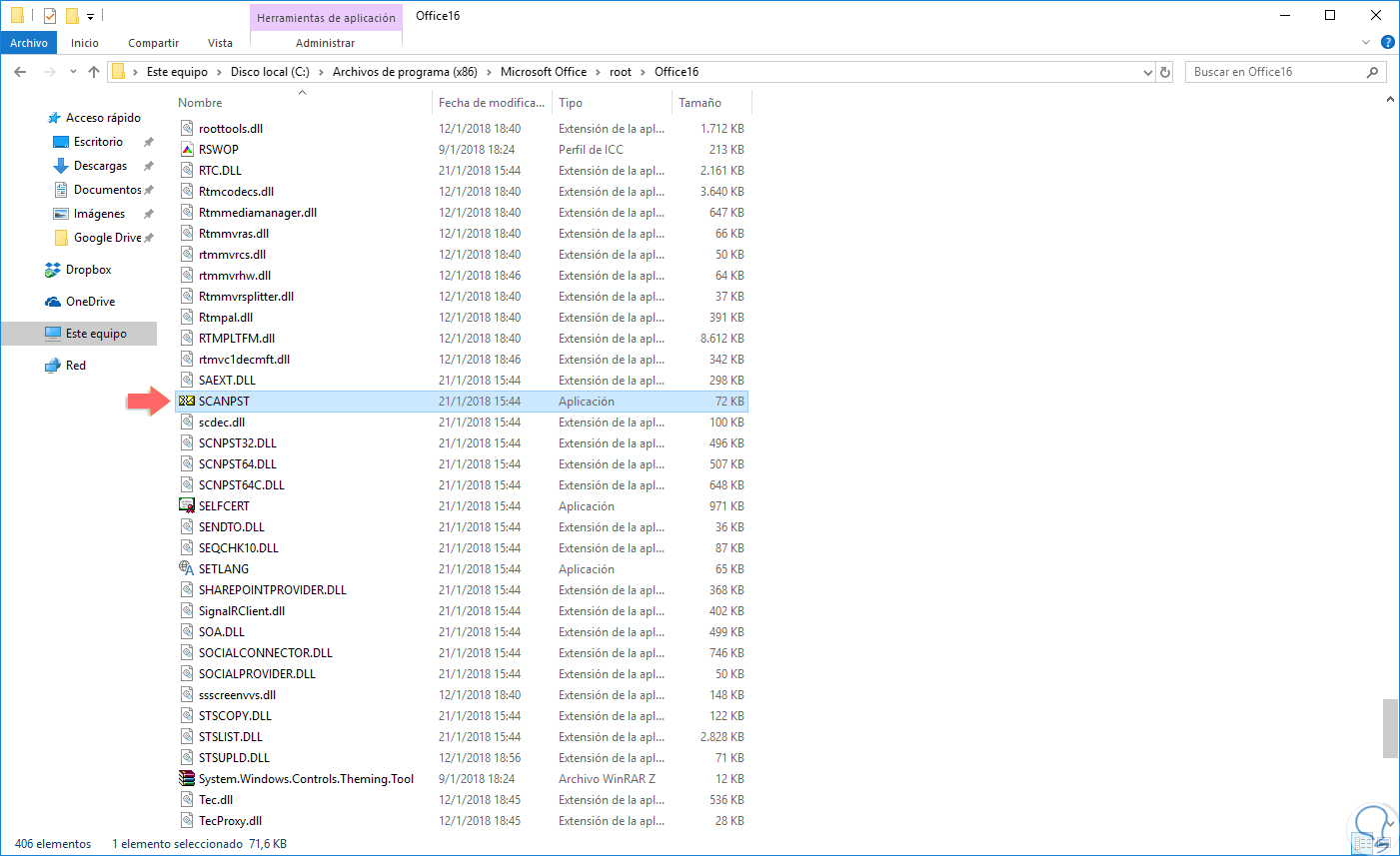Click the 8.612 KB size of RTMPLTFM.dll
Viewport: 1400px width, 856px height.
722,339
